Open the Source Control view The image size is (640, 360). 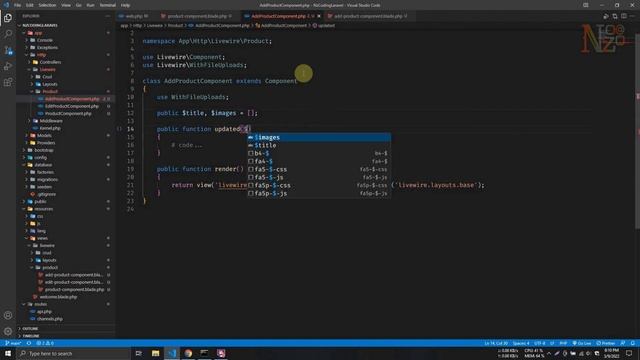[x=8, y=50]
